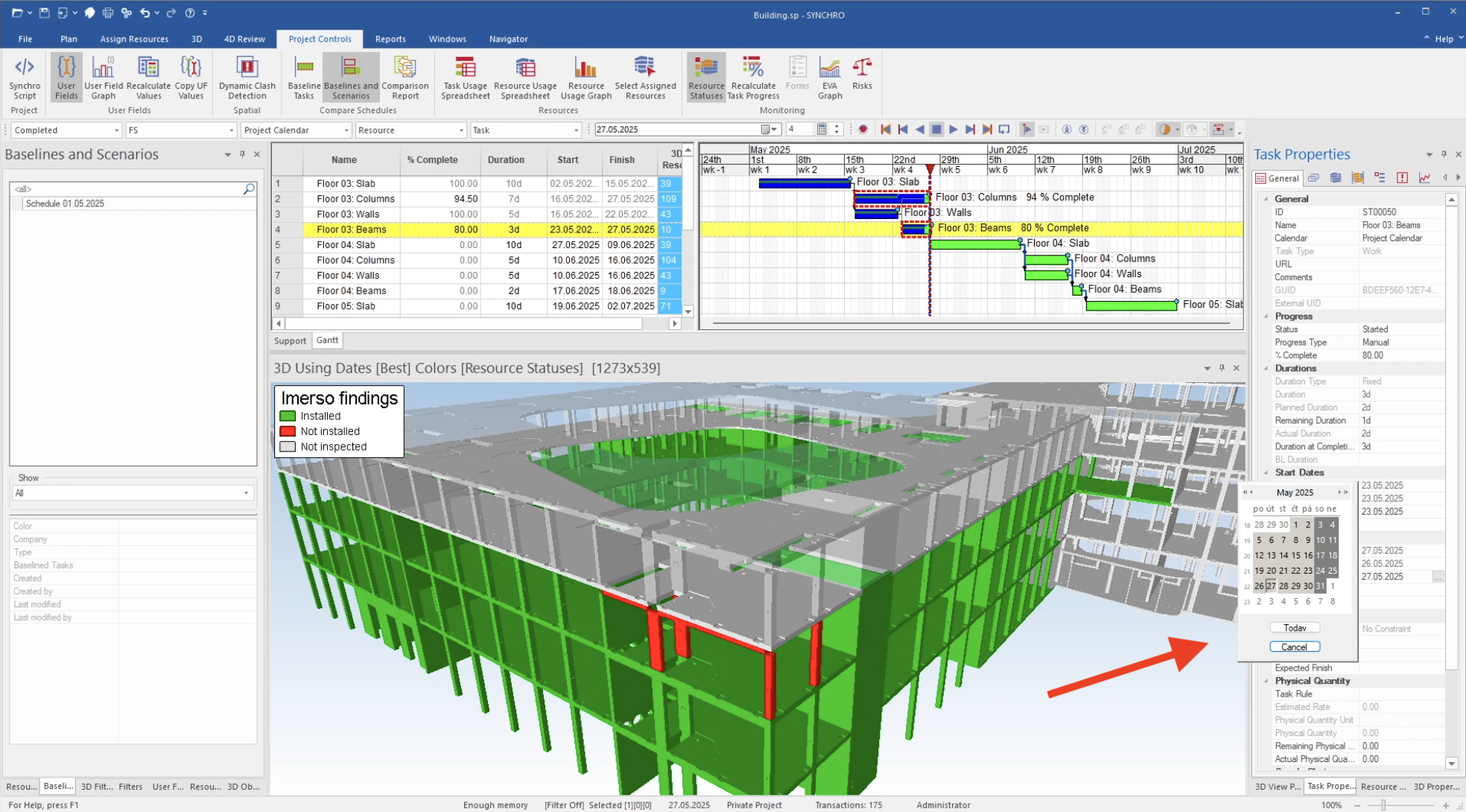
Task: Click Recalculate Task Progress
Action: coord(753,77)
